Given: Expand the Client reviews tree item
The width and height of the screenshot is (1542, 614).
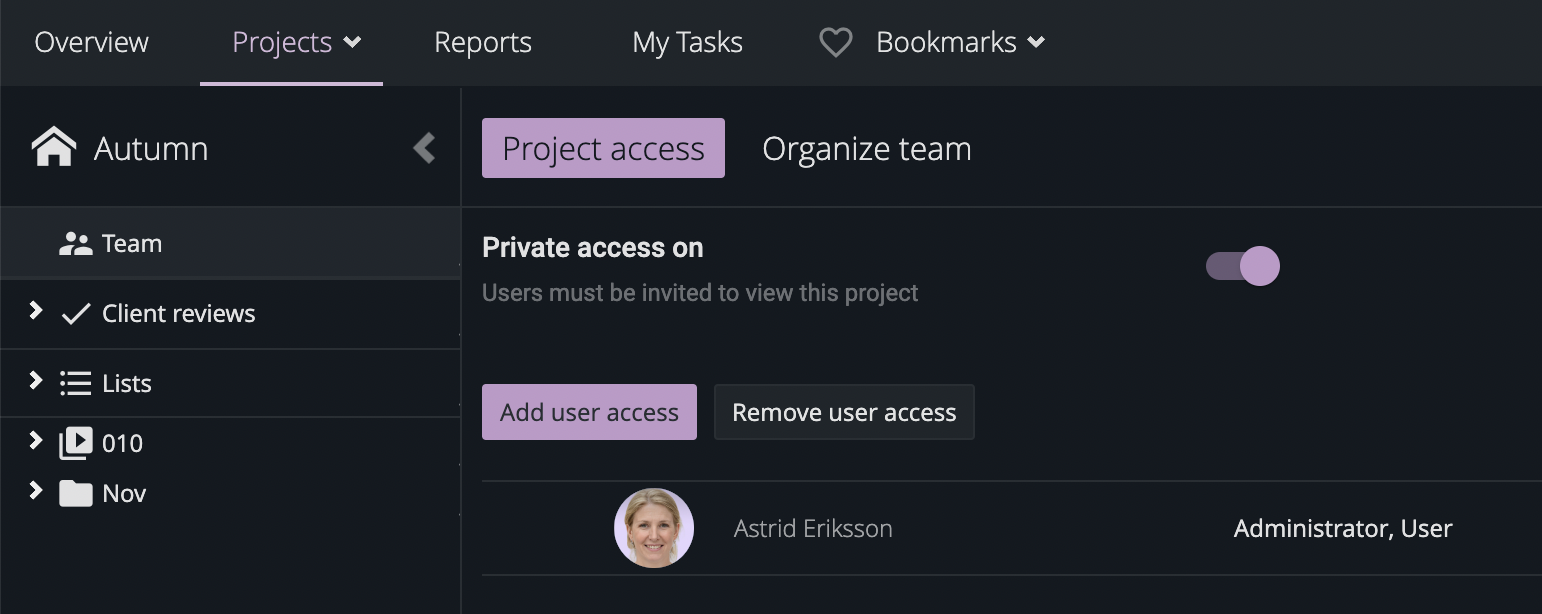Looking at the screenshot, I should tap(36, 311).
